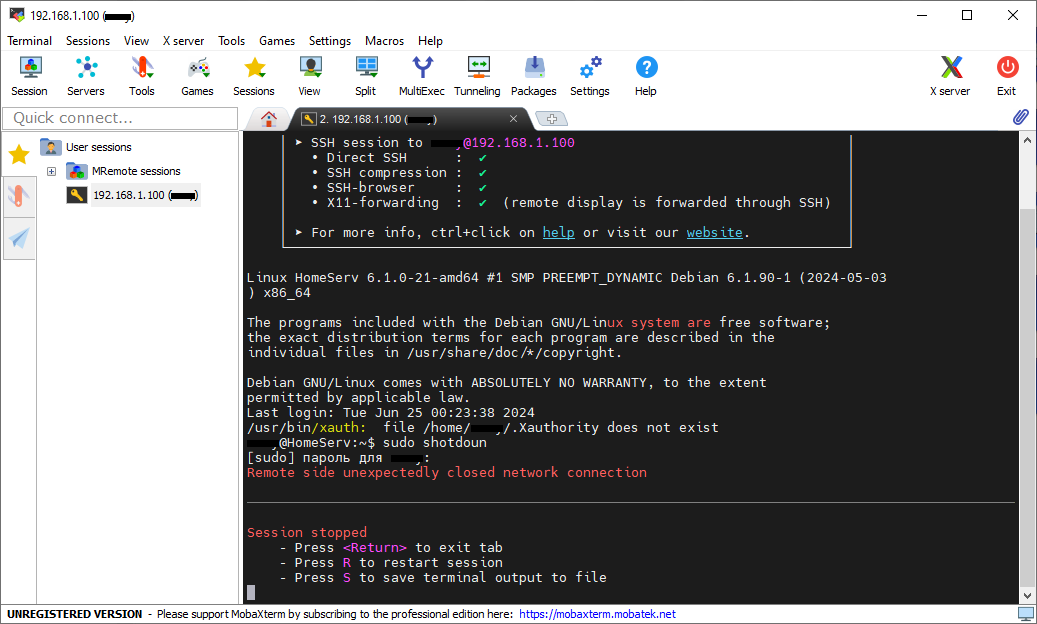
Task: Open the Help question mark icon
Action: tap(646, 76)
